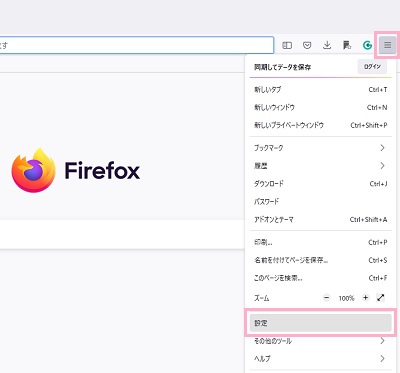Open the Downloads toolbar icon
The height and width of the screenshot is (373, 400).
(x=327, y=45)
